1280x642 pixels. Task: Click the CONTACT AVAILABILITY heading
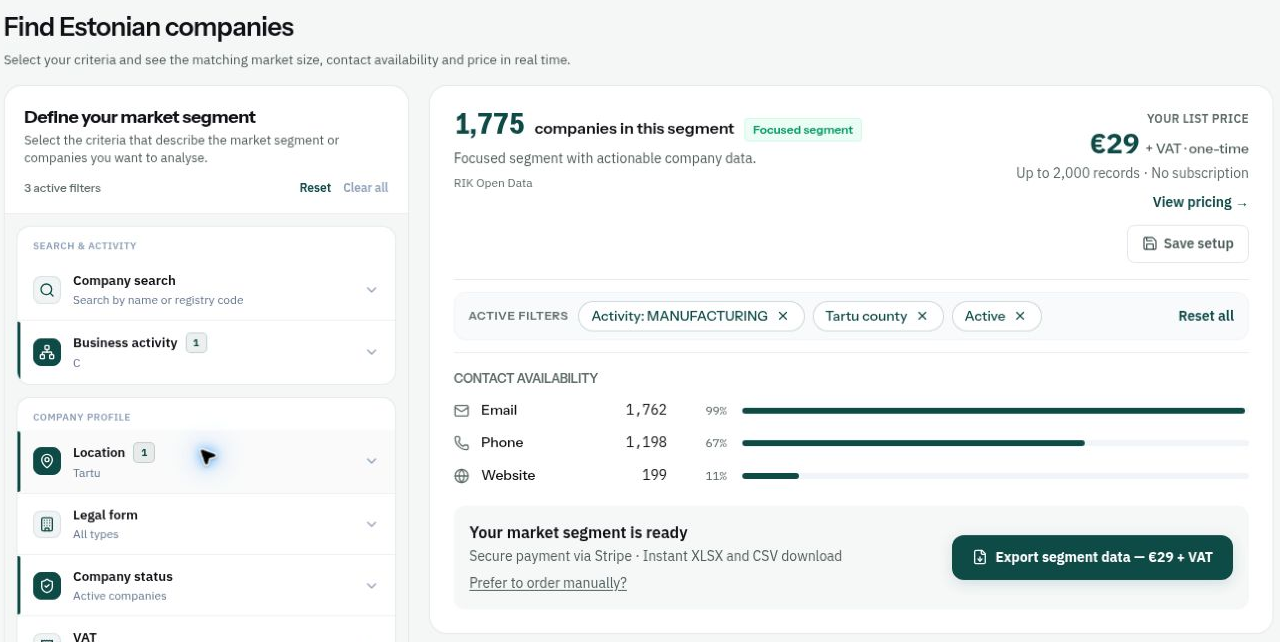tap(526, 378)
